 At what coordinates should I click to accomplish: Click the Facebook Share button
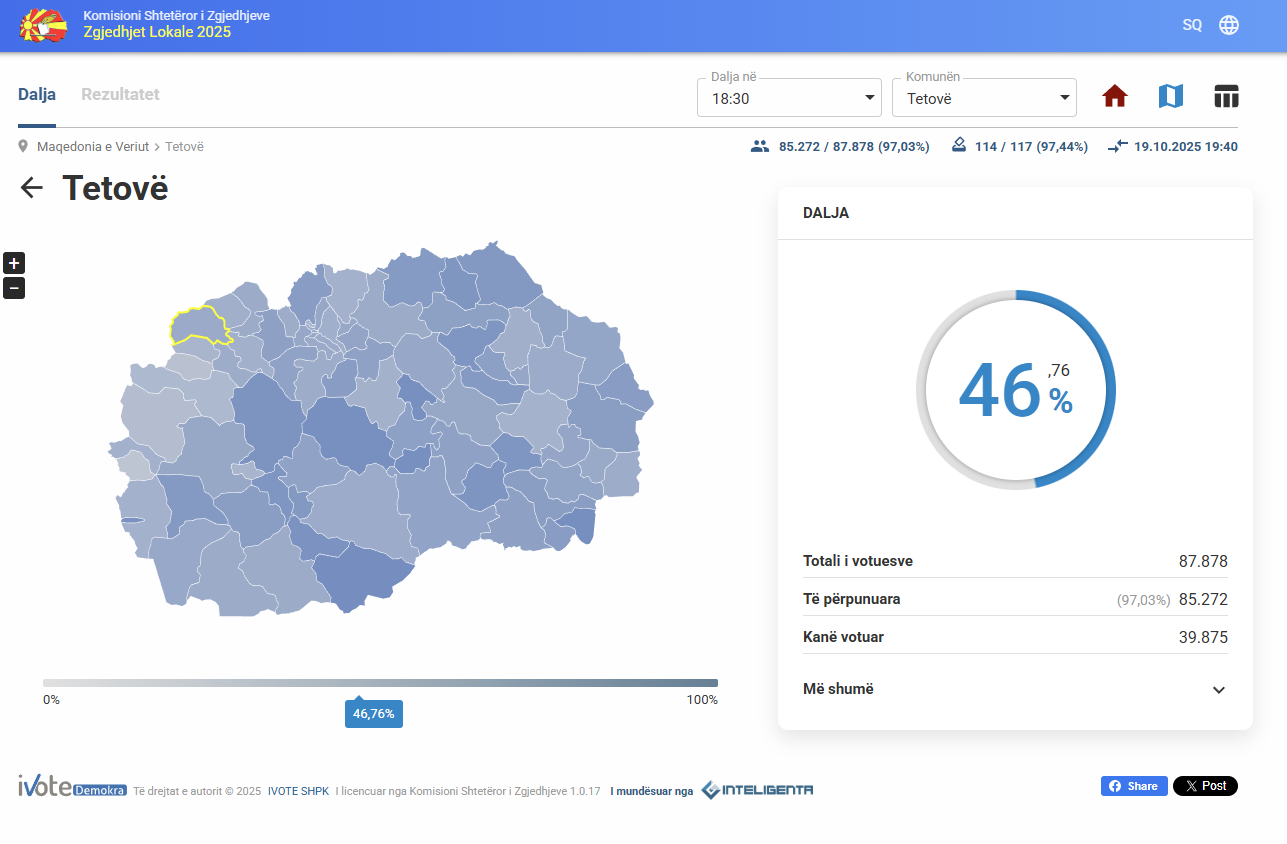tap(1134, 786)
